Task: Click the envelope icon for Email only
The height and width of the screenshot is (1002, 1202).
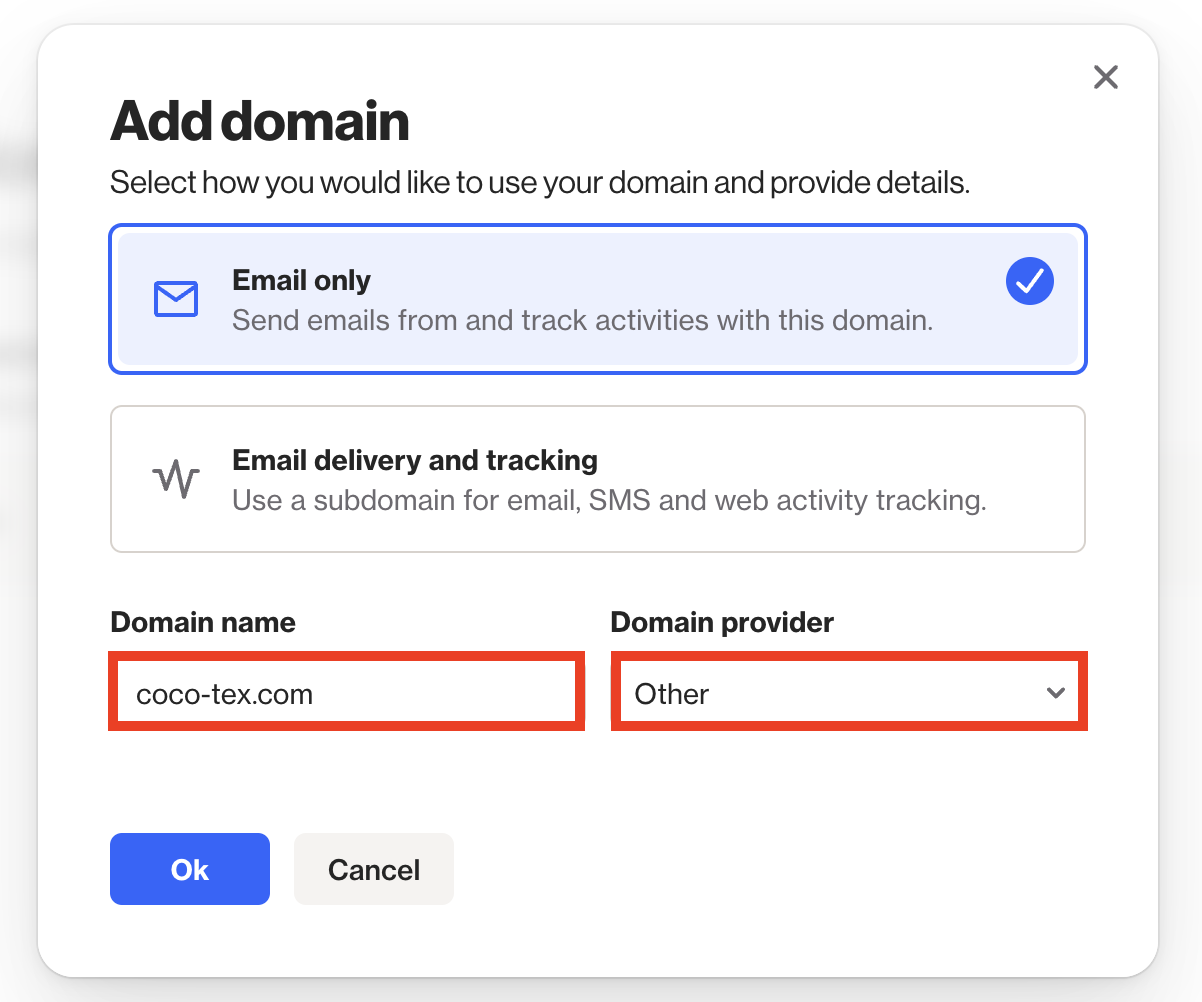Action: 176,299
